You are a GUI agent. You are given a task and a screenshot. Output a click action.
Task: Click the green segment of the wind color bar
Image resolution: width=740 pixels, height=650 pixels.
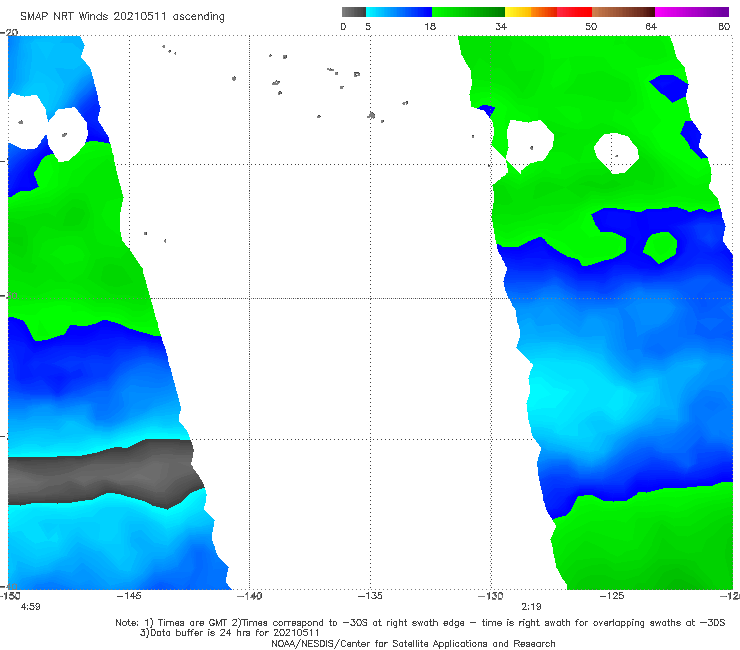coord(468,12)
